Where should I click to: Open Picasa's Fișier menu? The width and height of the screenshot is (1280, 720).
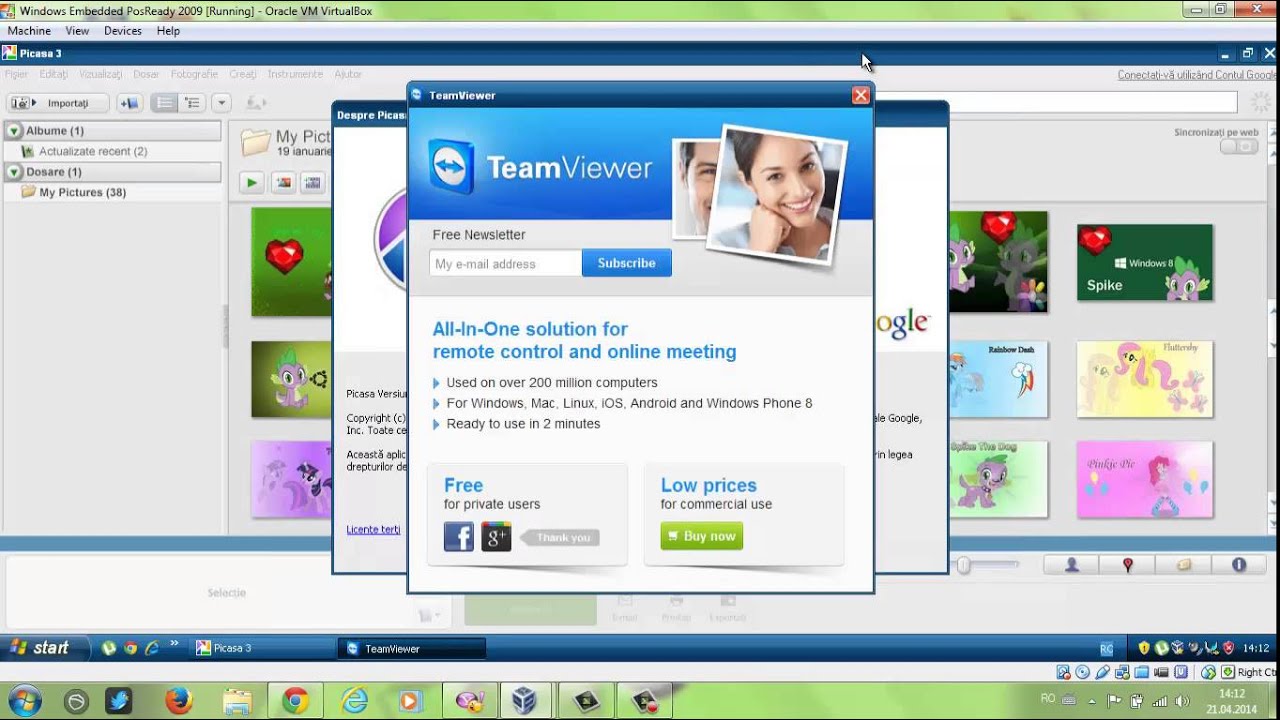16,74
